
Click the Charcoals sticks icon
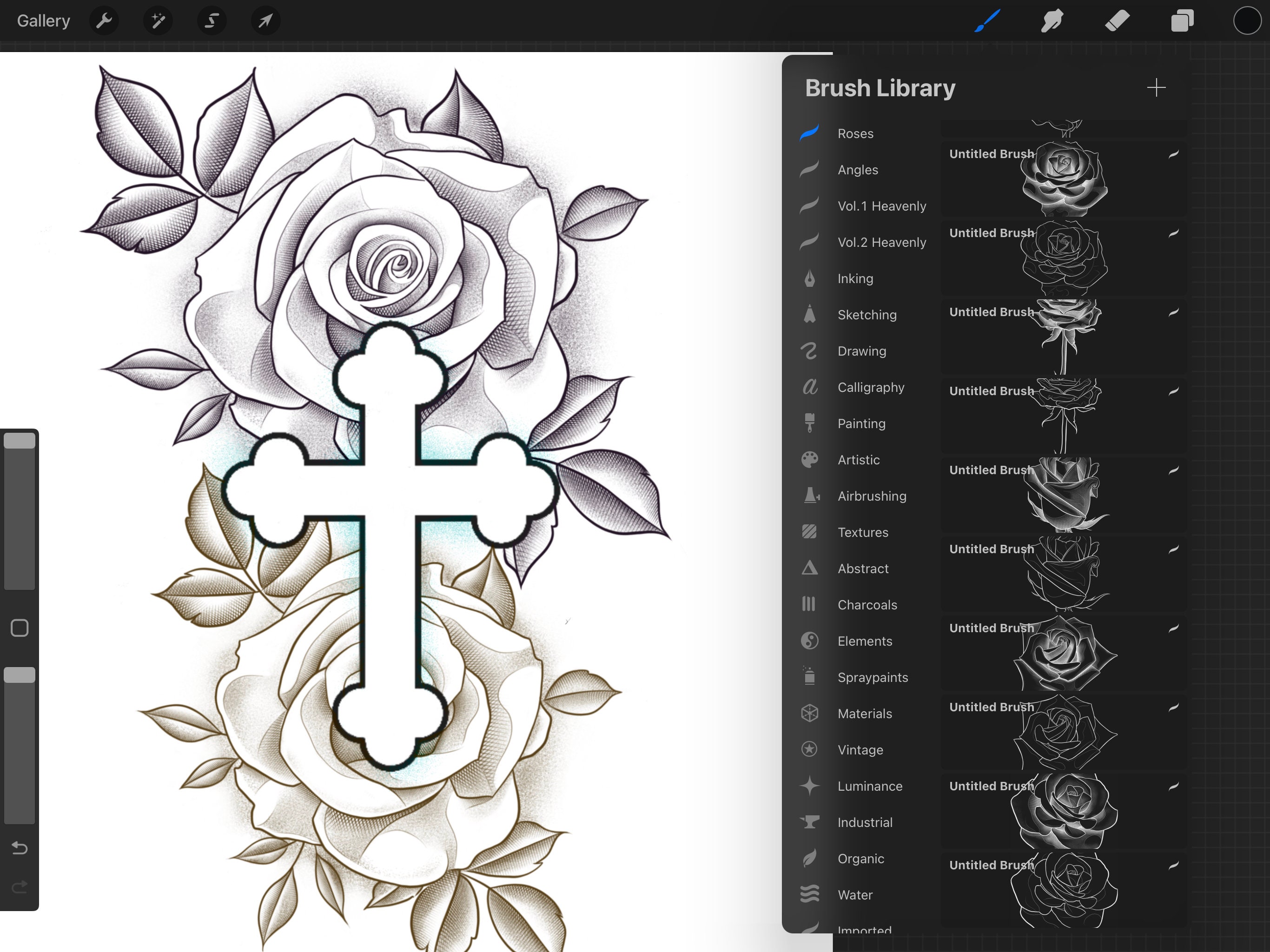click(x=808, y=604)
